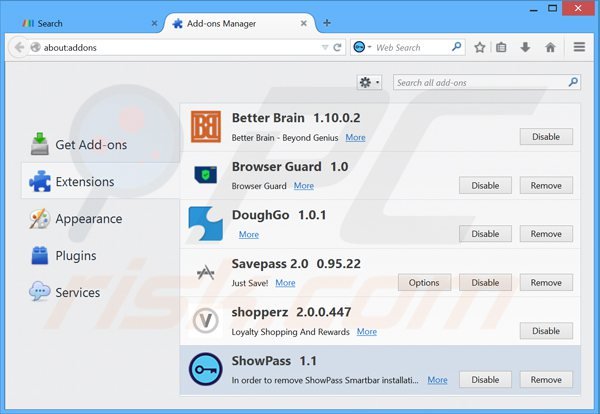Click the ShowPass 1.1 title
The image size is (600, 414).
click(x=274, y=361)
